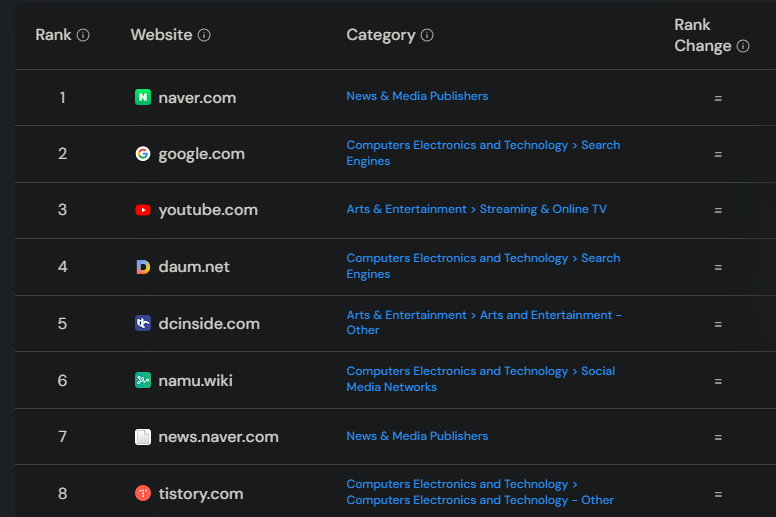776x517 pixels.
Task: Open the naver.com website link
Action: coord(197,97)
